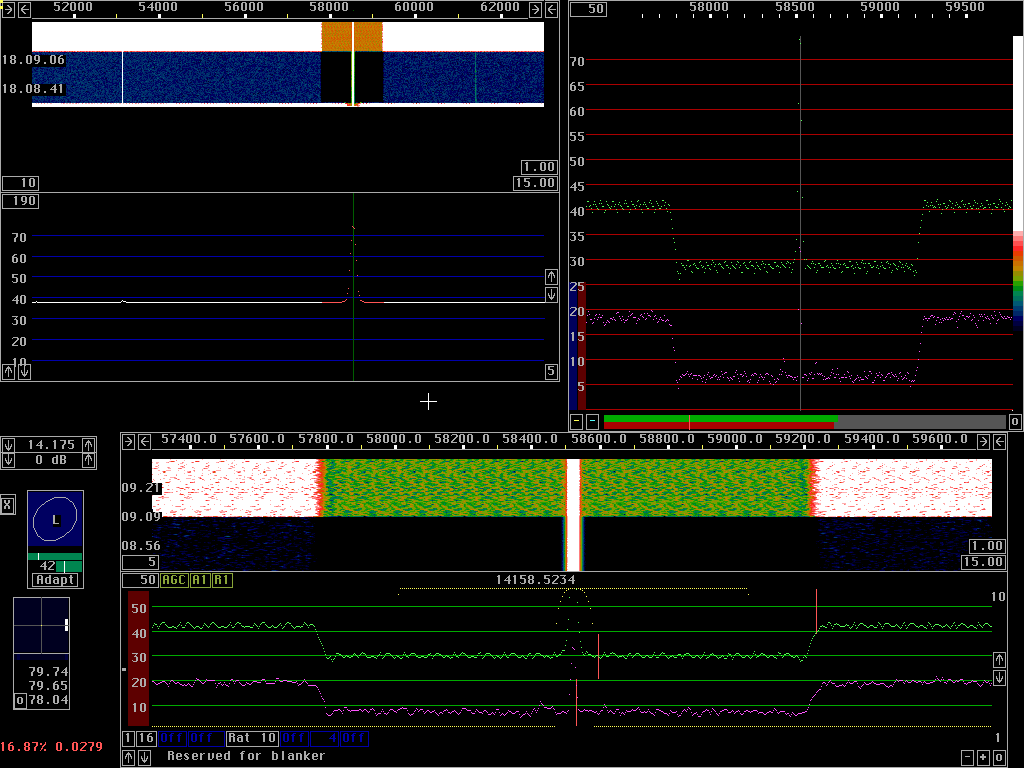Screen dimensions: 1024x768
Task: Click the down arrow on the baseband graph's right edge
Action: click(x=1000, y=678)
